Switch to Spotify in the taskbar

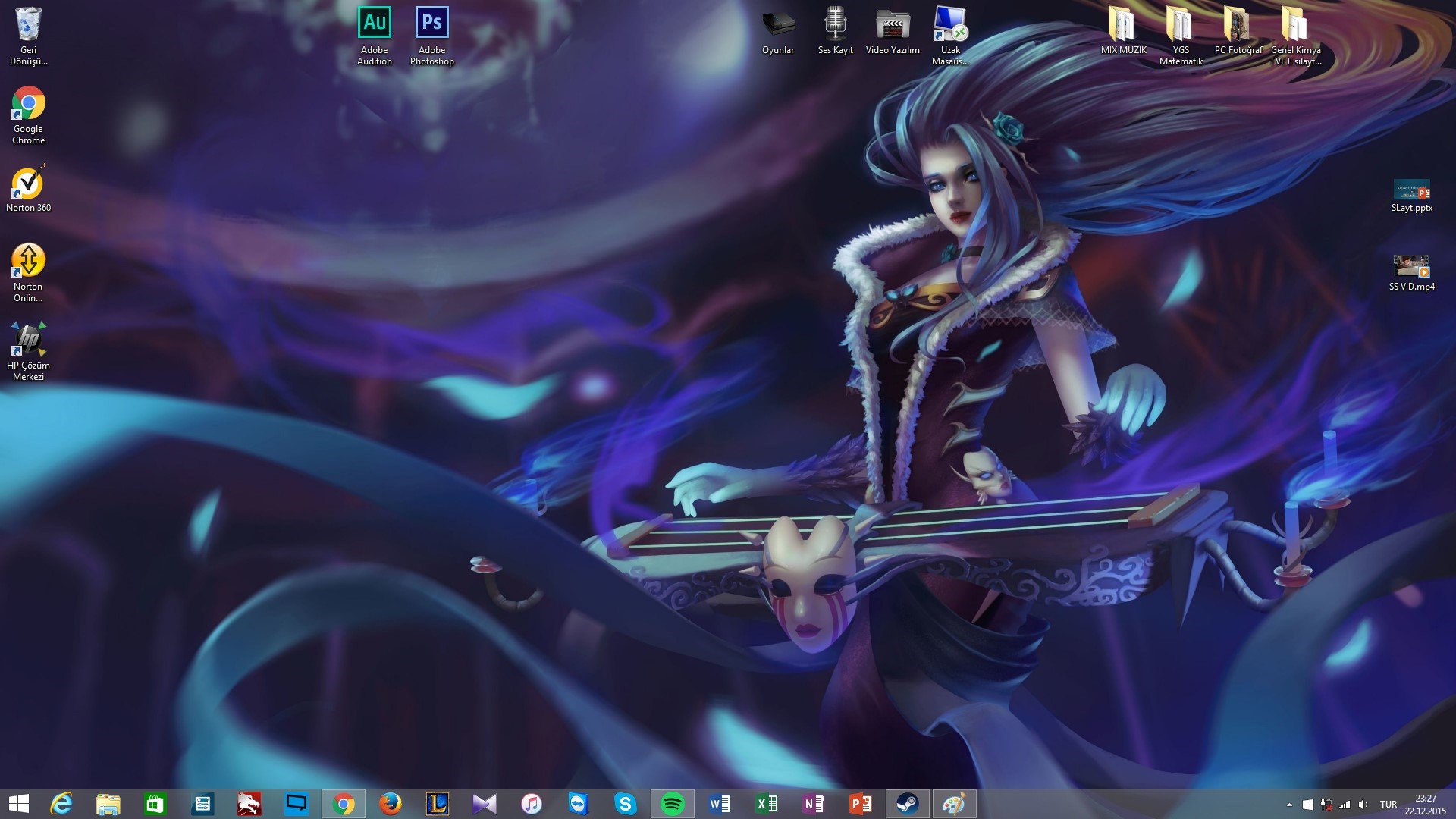click(673, 804)
